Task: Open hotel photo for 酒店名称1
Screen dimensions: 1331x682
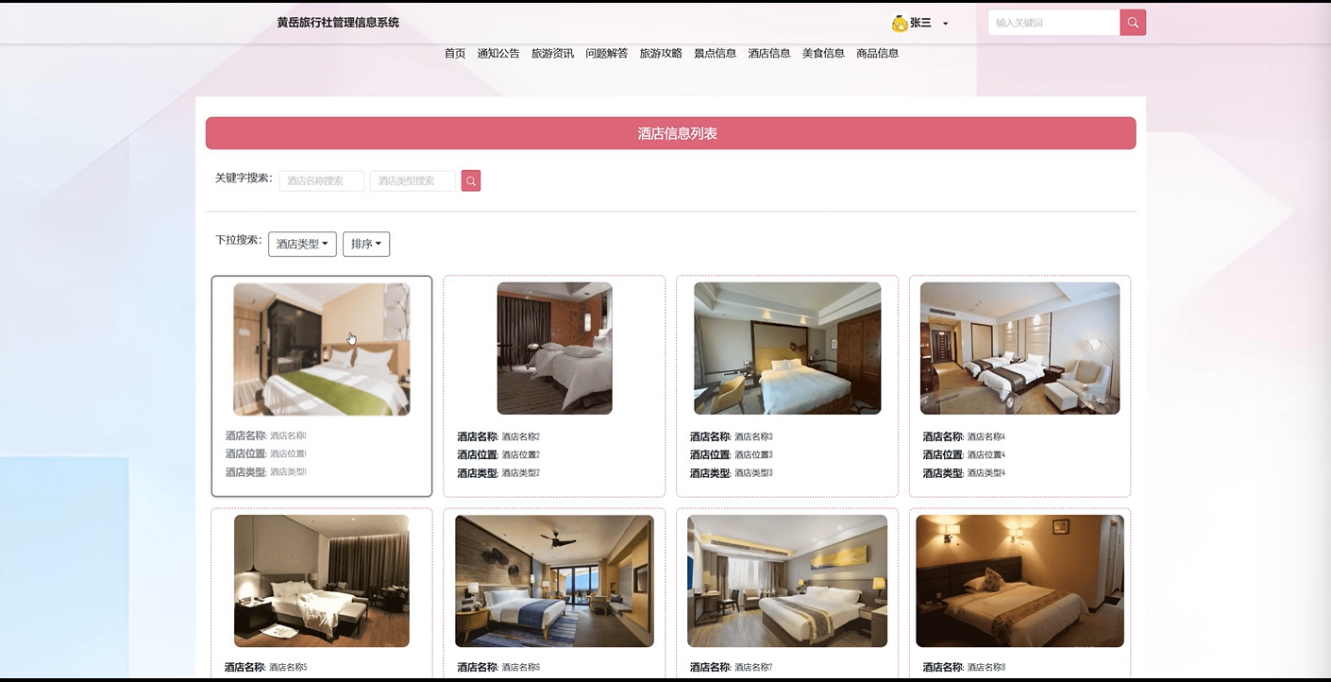Action: coord(321,349)
